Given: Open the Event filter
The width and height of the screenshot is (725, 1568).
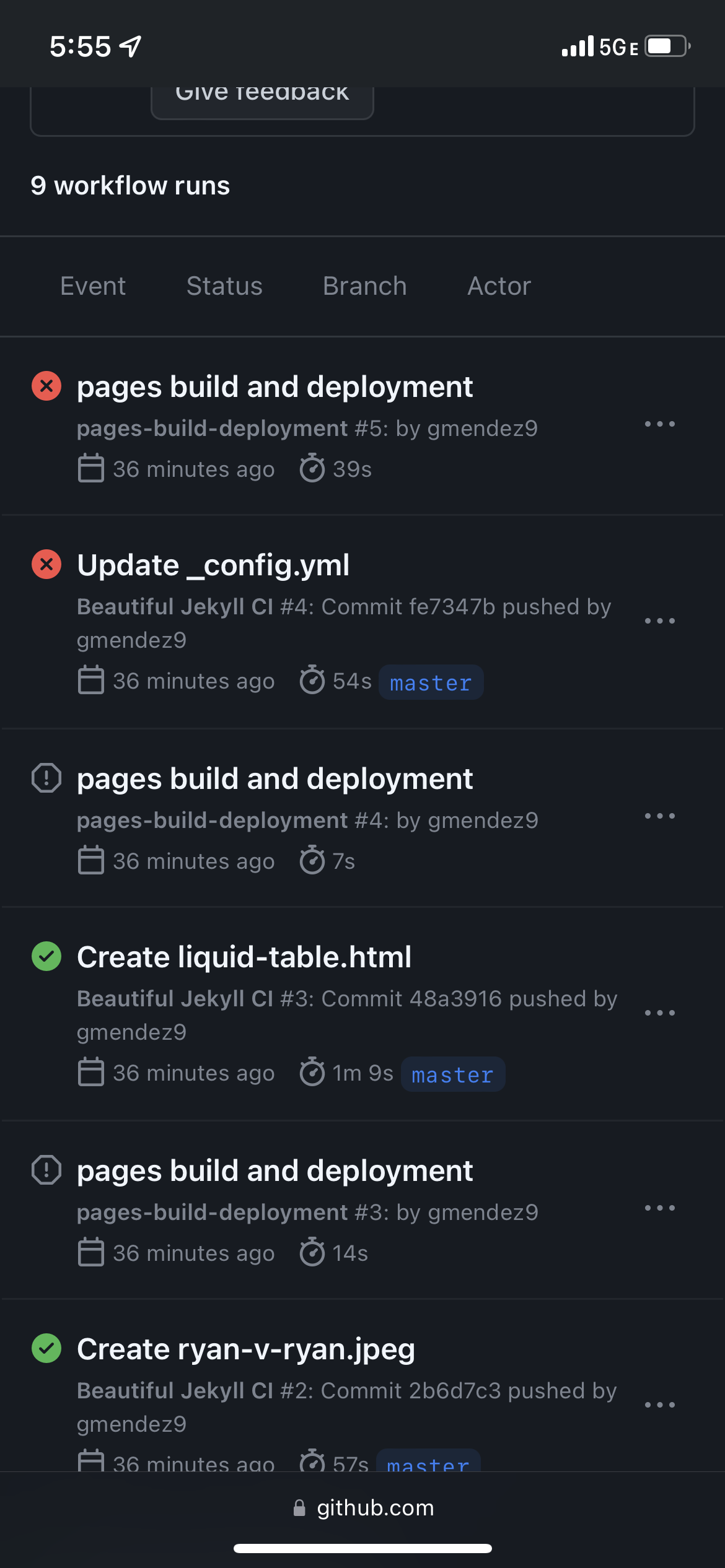Looking at the screenshot, I should coord(93,285).
